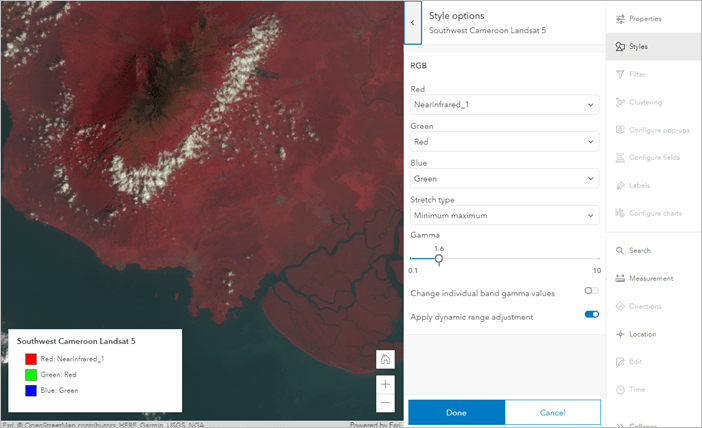The image size is (702, 428).
Task: Open the Edit tool icon
Action: pyautogui.click(x=620, y=362)
